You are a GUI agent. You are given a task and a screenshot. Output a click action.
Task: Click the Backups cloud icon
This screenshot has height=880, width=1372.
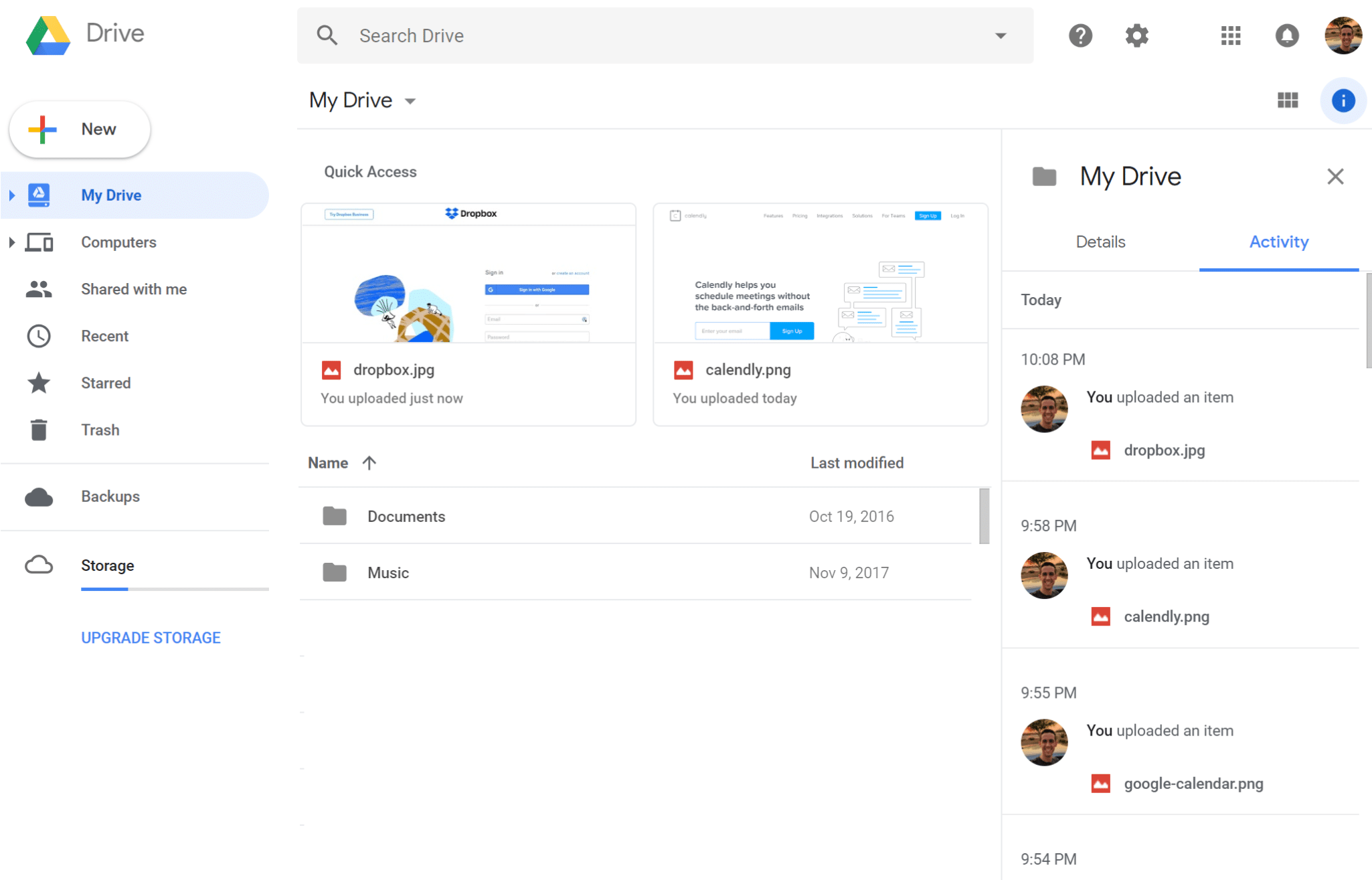[40, 496]
